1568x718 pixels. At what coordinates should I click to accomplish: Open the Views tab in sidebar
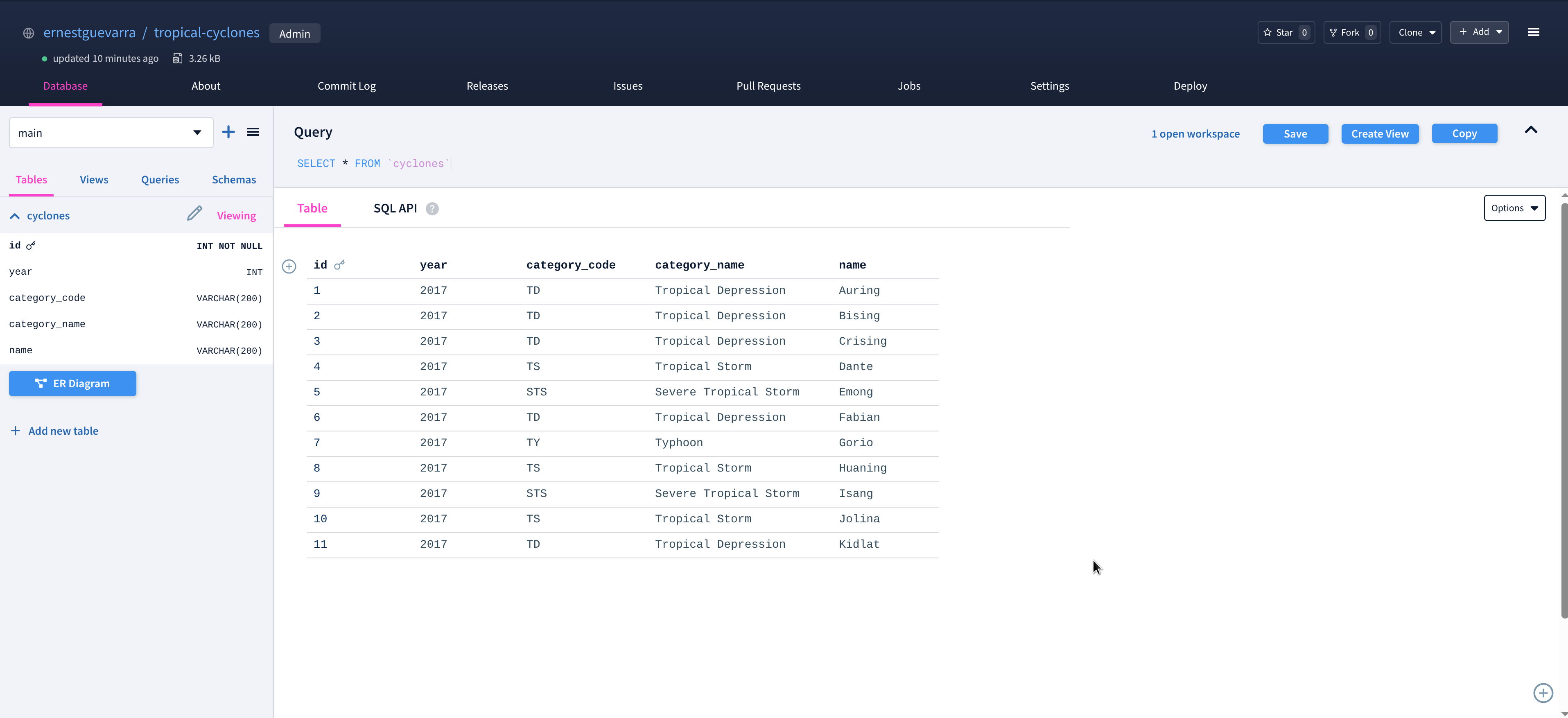pyautogui.click(x=94, y=179)
